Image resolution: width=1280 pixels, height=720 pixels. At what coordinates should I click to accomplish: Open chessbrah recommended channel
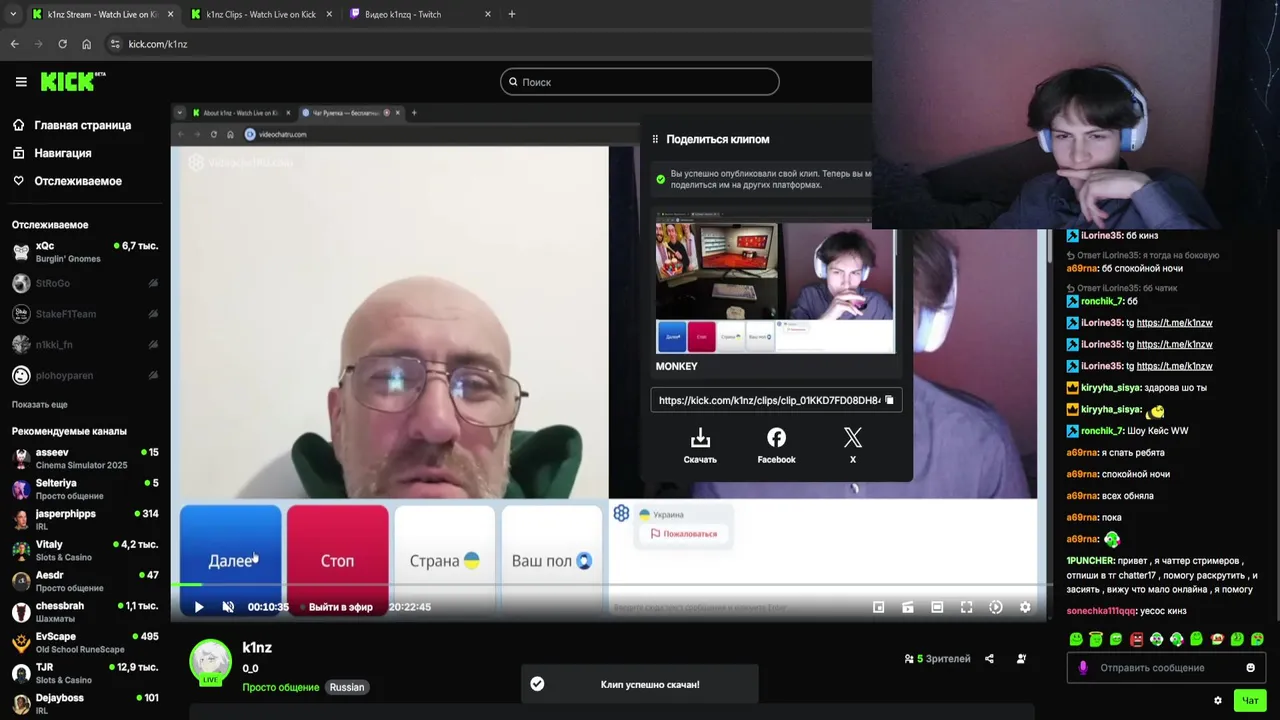pos(85,612)
